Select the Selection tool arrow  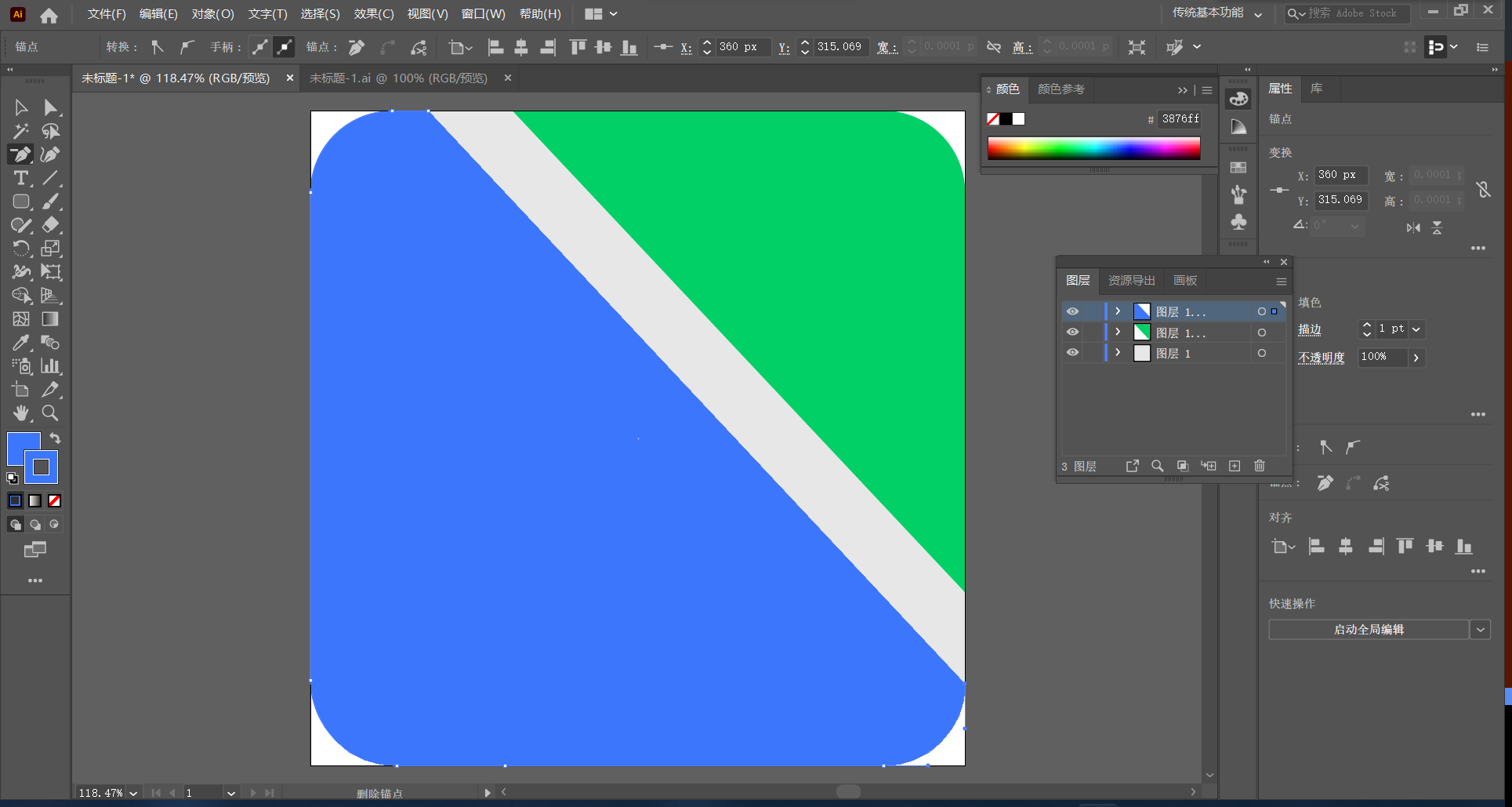pos(21,107)
